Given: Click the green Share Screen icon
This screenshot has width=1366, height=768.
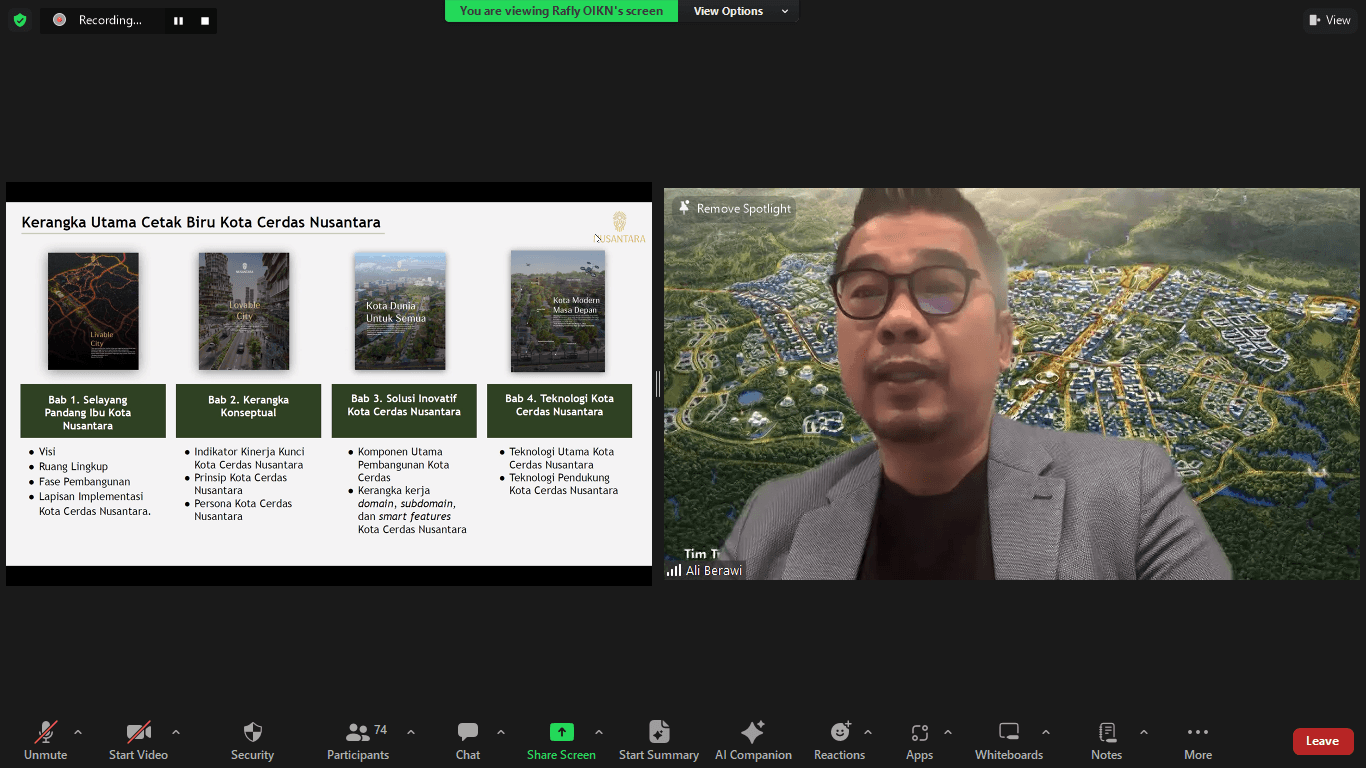Looking at the screenshot, I should point(561,732).
